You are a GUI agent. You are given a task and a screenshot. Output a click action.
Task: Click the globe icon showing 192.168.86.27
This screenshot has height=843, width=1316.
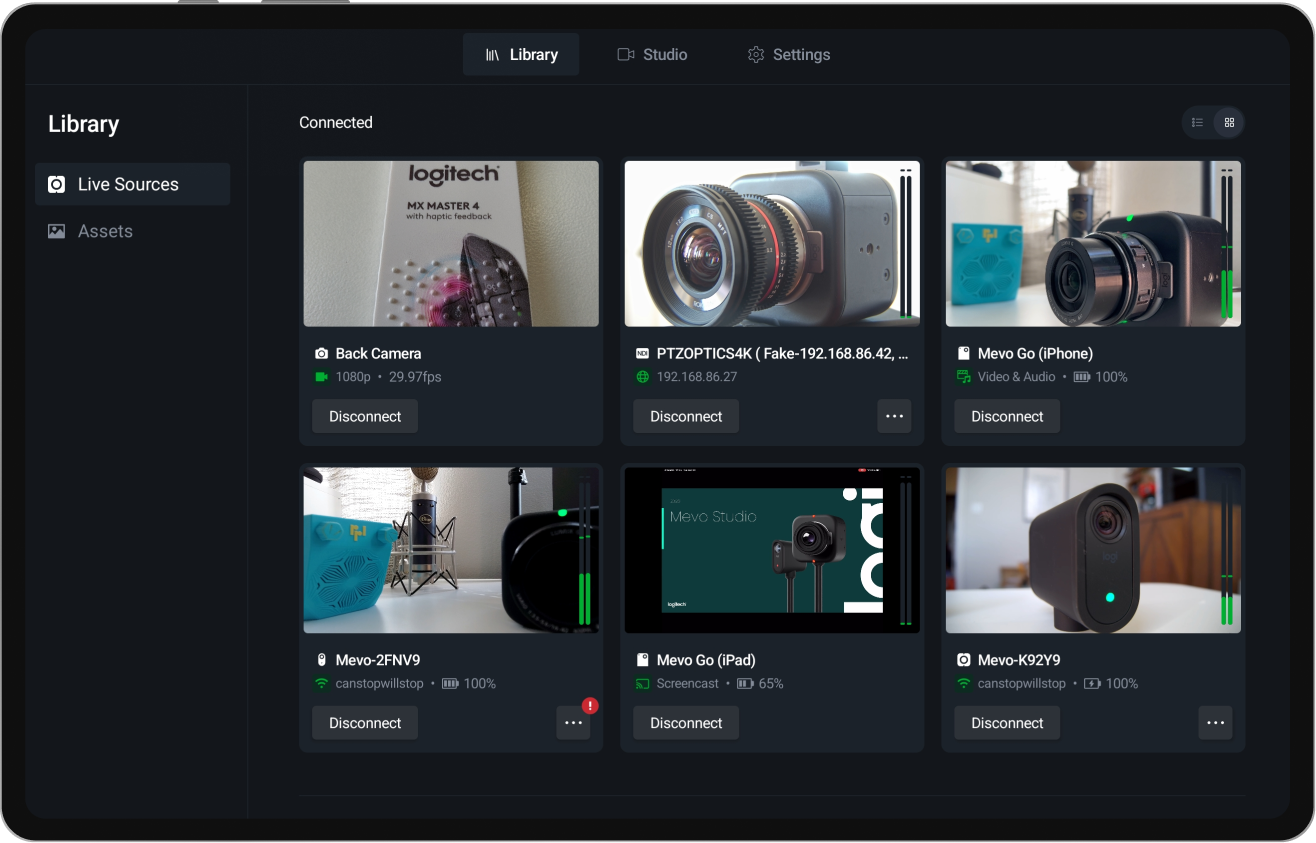[641, 377]
